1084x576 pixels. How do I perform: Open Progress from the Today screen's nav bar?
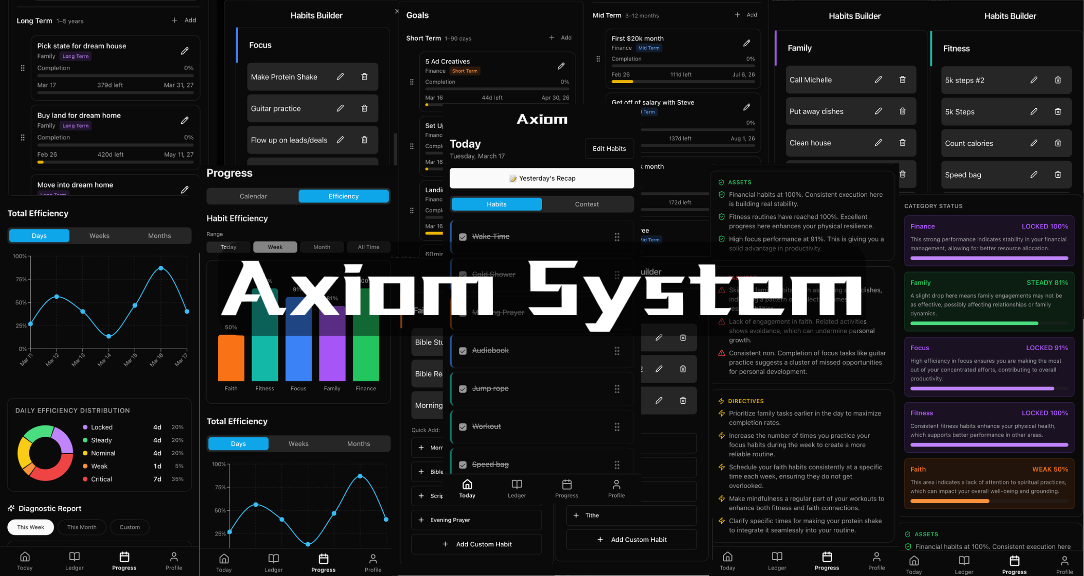point(566,488)
